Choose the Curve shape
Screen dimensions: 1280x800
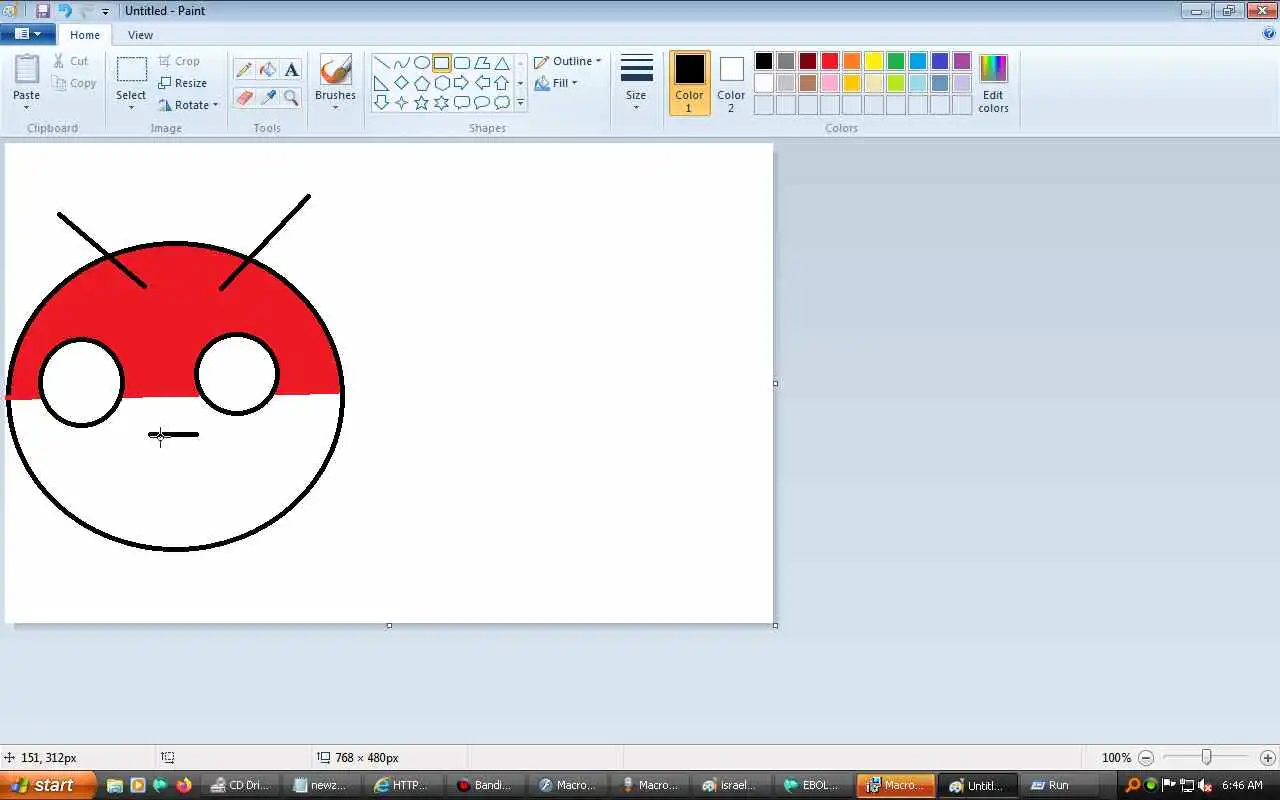click(x=401, y=63)
